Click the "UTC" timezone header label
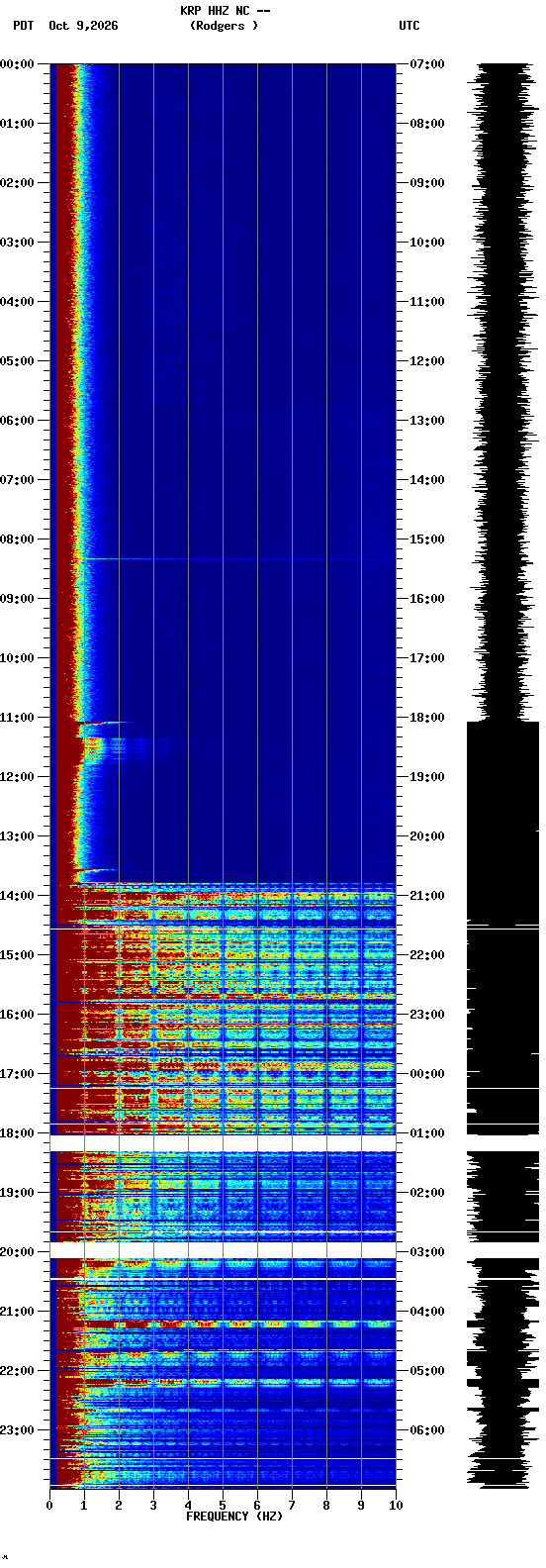546x1568 pixels. (409, 26)
